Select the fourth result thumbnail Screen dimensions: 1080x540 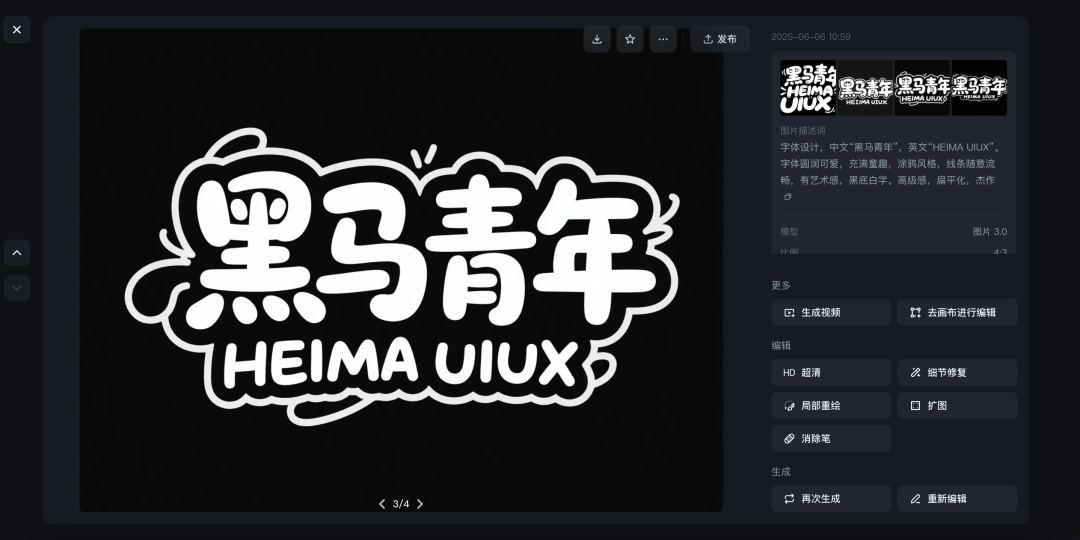pyautogui.click(x=979, y=87)
